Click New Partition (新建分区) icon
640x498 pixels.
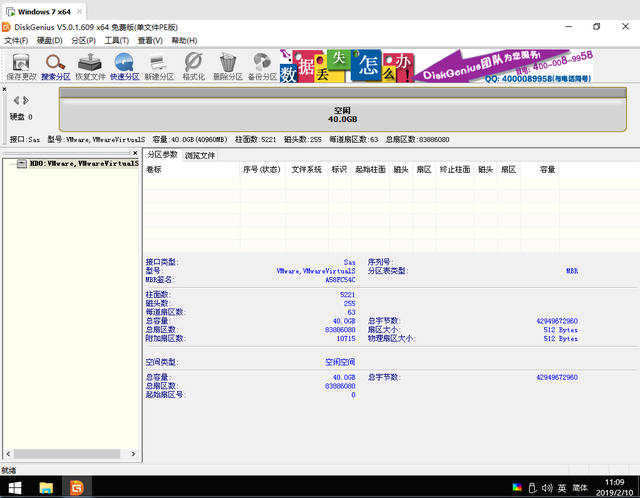pos(159,67)
